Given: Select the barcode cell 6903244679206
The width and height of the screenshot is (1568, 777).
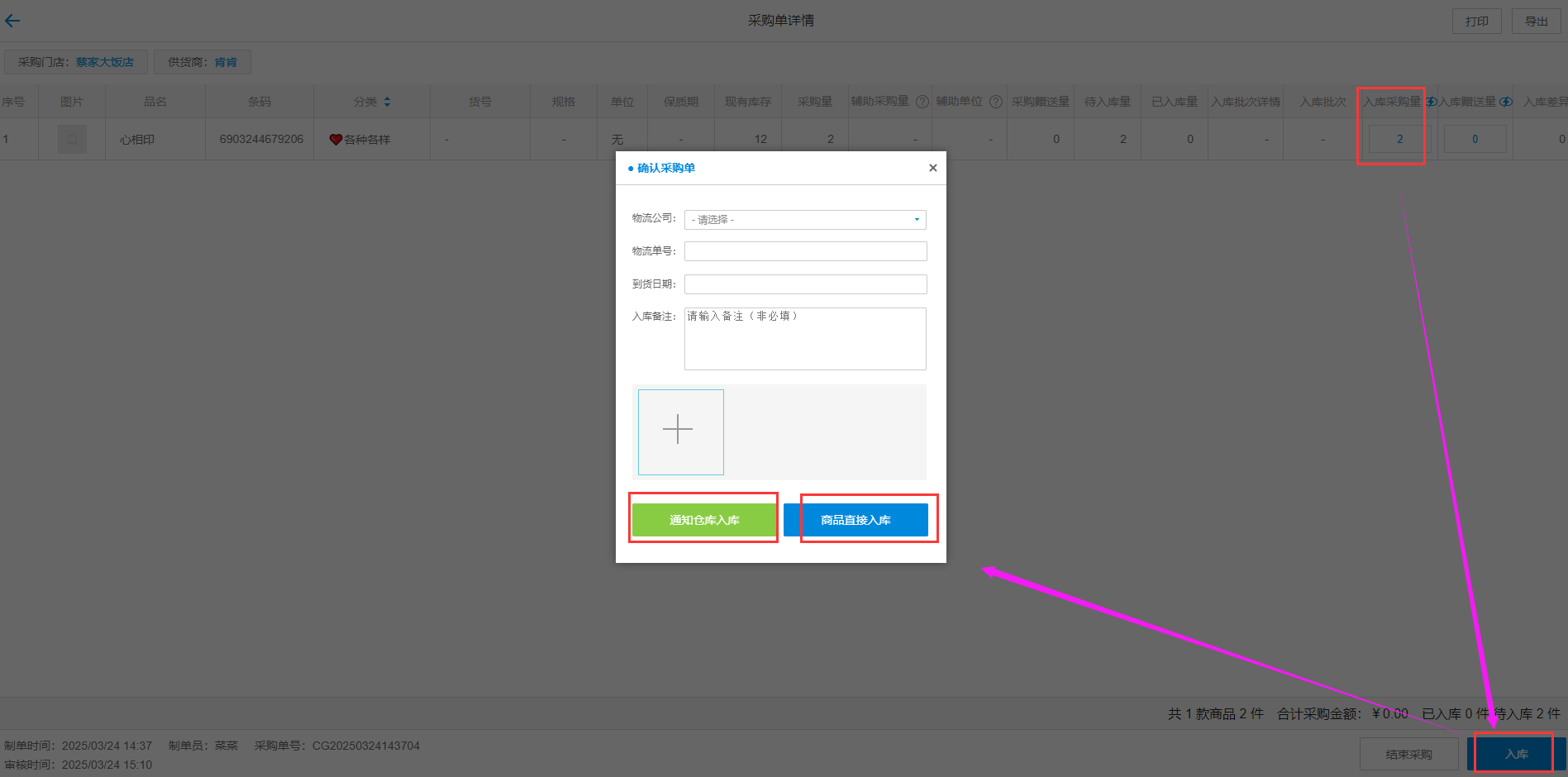Looking at the screenshot, I should pyautogui.click(x=261, y=139).
